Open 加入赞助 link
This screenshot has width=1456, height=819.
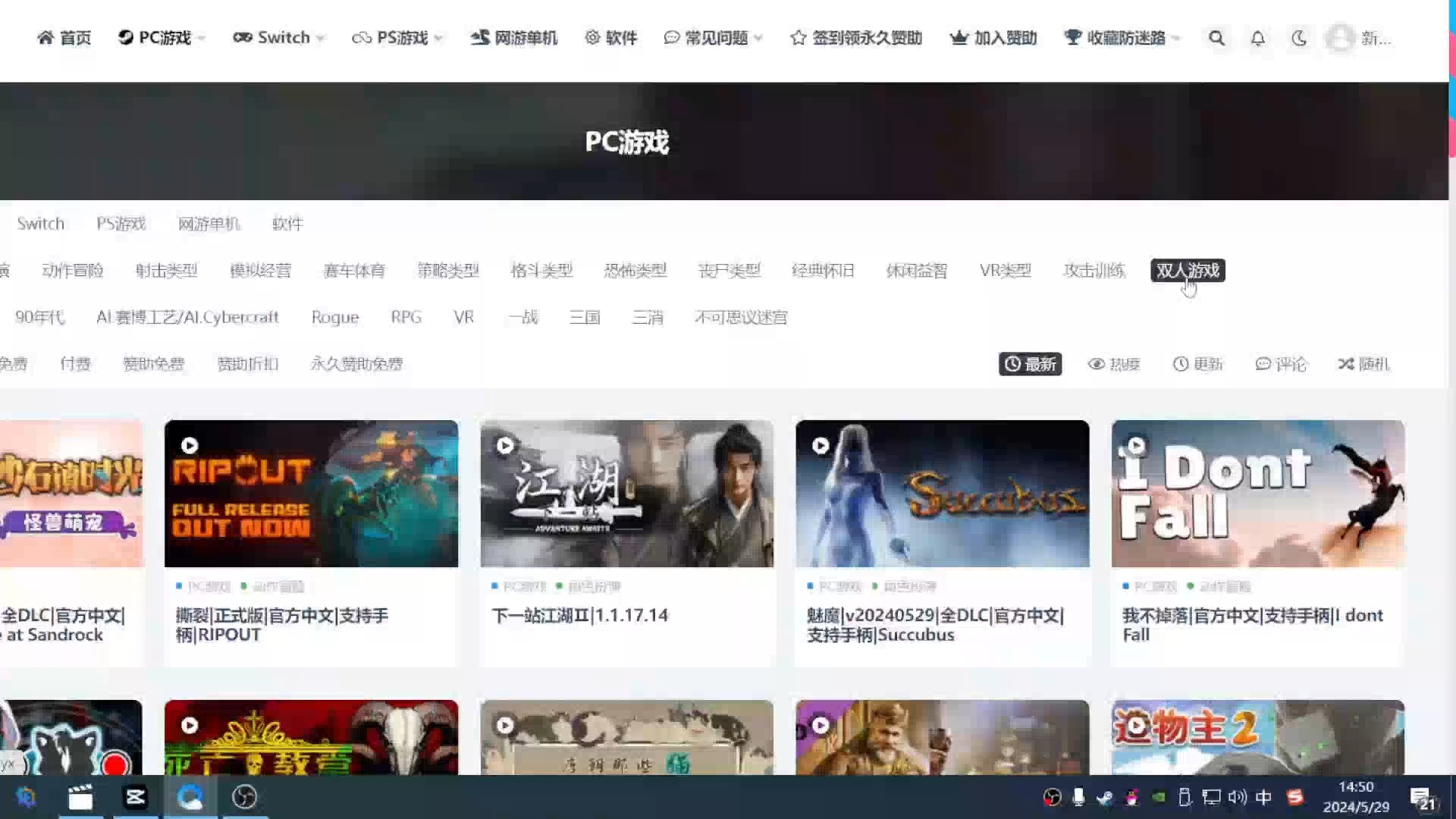(x=993, y=38)
